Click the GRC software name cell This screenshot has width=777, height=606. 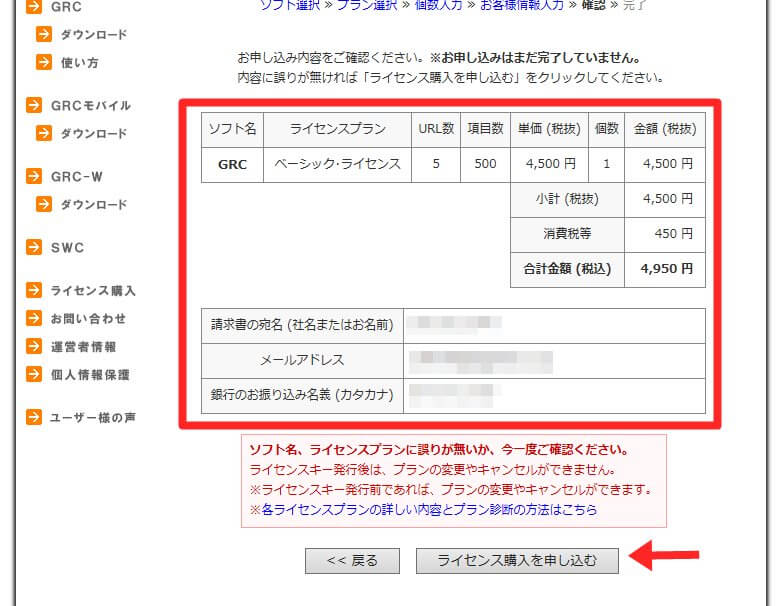pyautogui.click(x=232, y=165)
